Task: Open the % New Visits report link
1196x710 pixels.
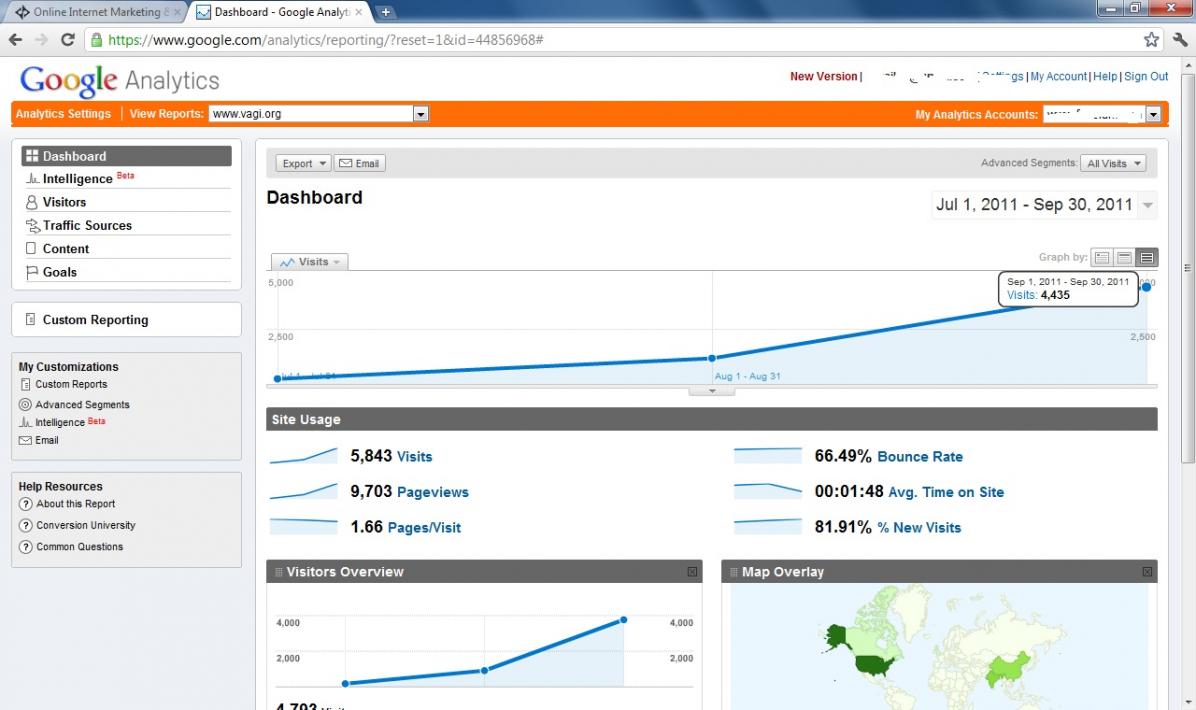Action: [x=919, y=527]
